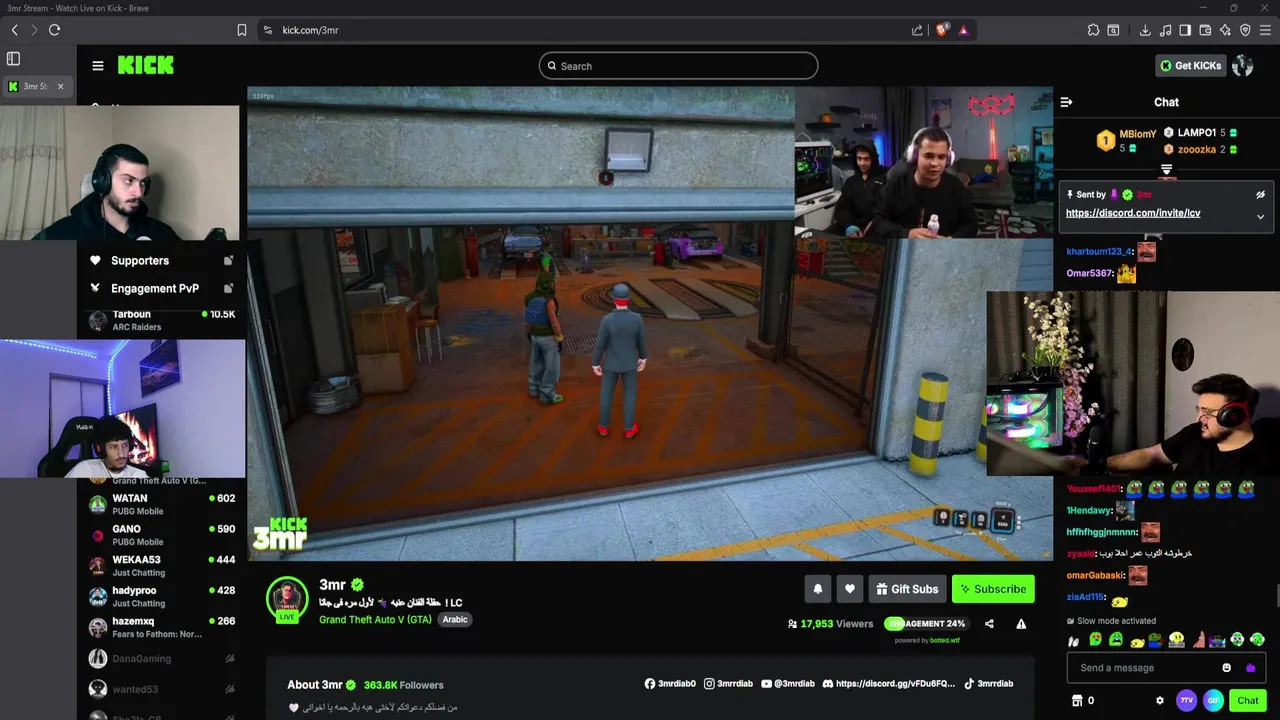This screenshot has height=720, width=1280.
Task: Subscribe to 3mr channel
Action: pos(993,589)
